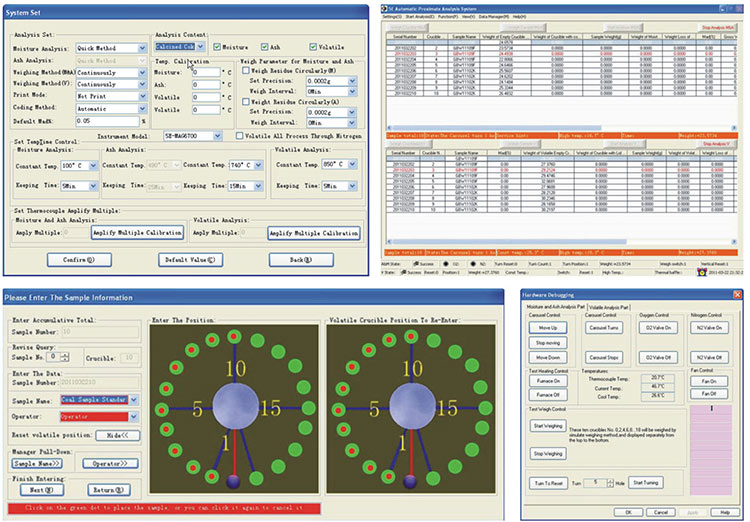Viewport: 750px width, 522px height.
Task: Open the Operator dropdown in sample dialog
Action: (x=134, y=417)
